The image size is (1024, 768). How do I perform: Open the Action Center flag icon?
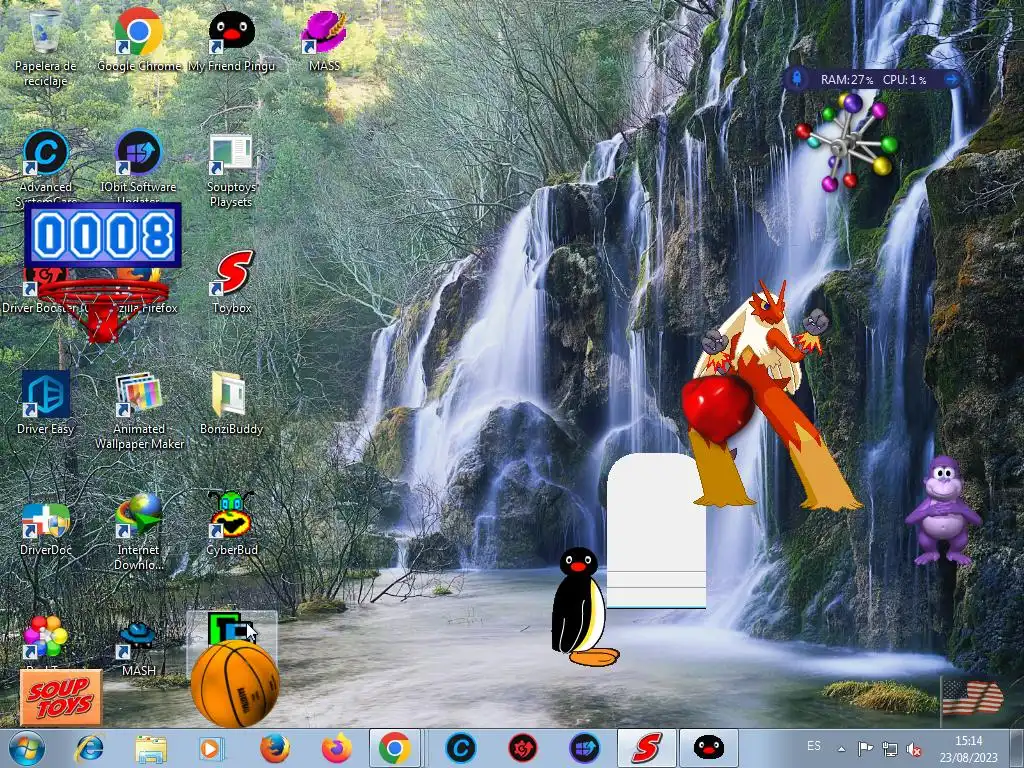pyautogui.click(x=865, y=748)
